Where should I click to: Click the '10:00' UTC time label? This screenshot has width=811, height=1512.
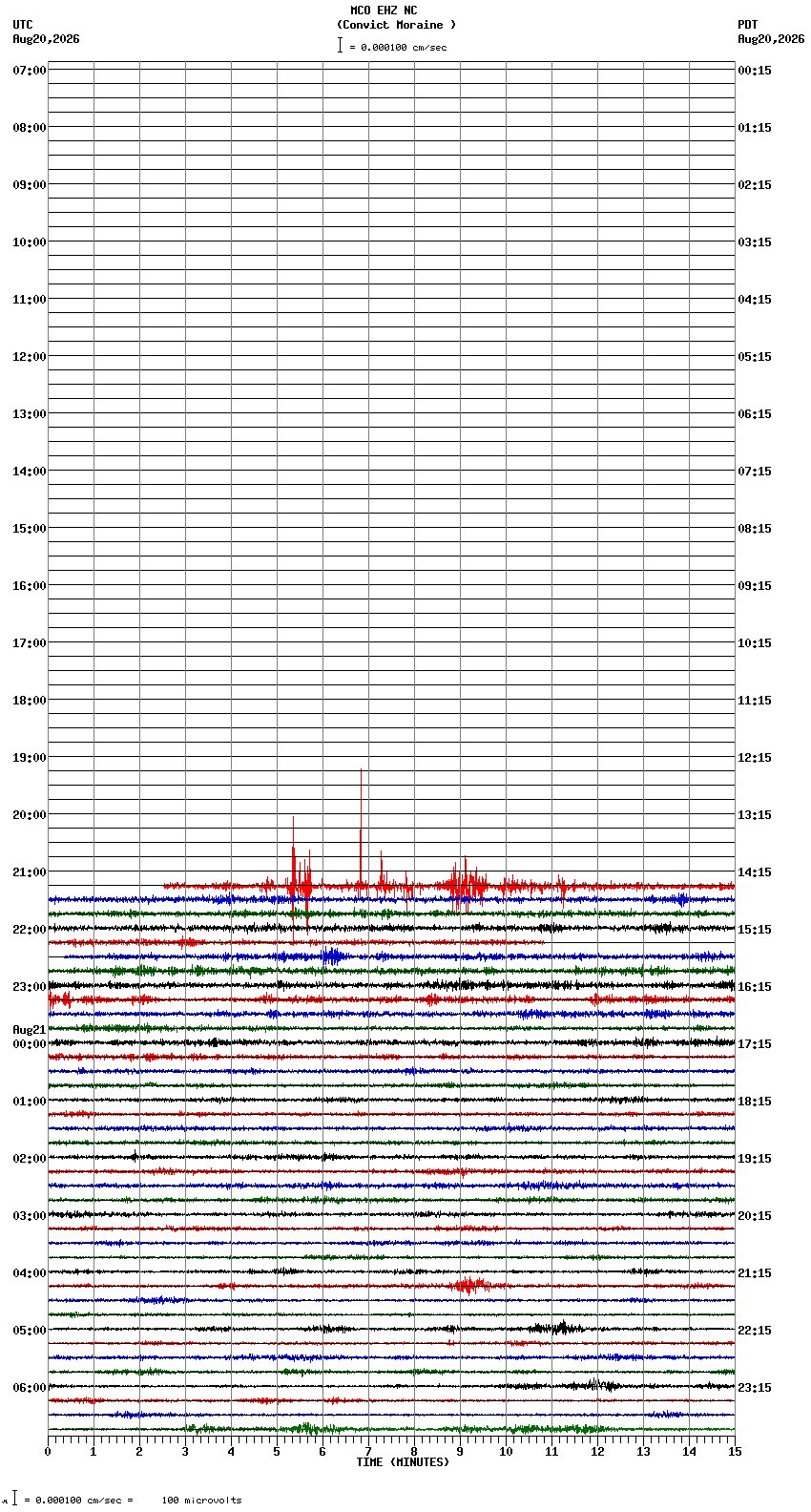[30, 242]
